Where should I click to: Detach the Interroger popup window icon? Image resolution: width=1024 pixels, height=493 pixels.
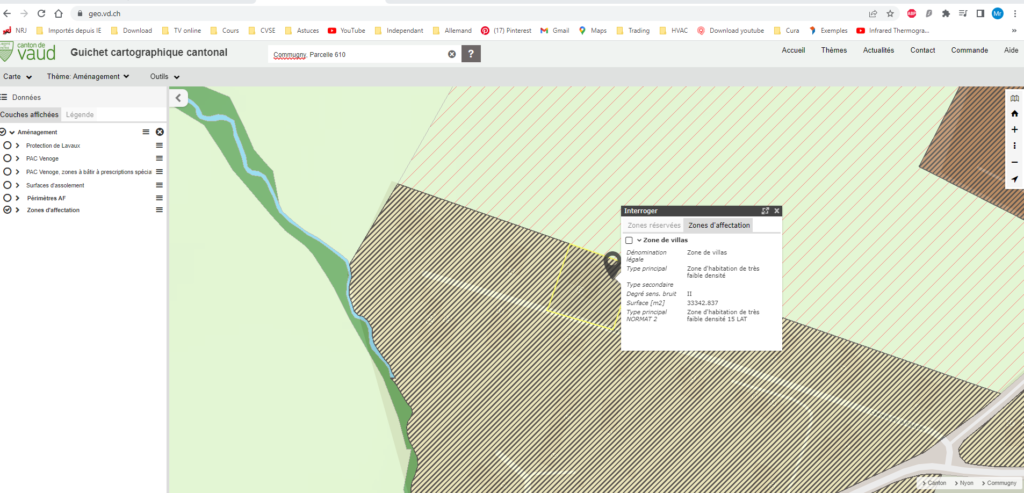point(765,211)
